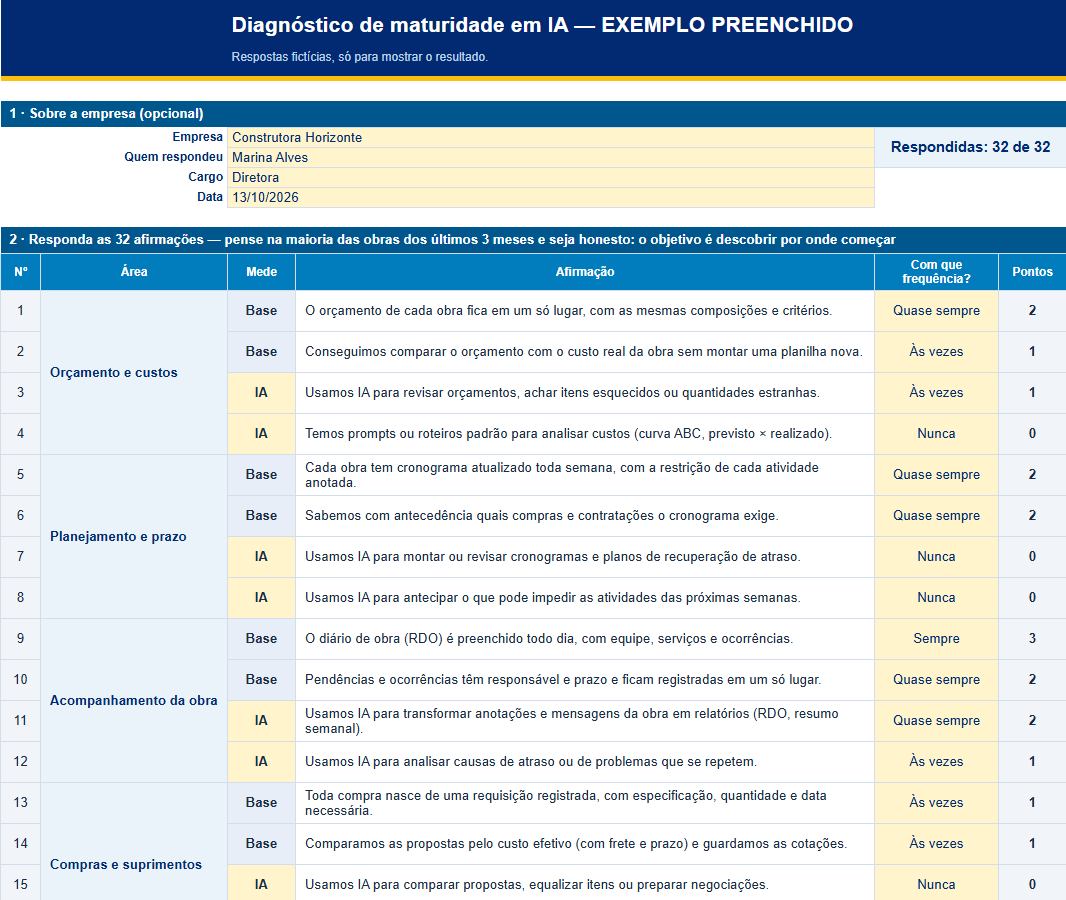Image resolution: width=1066 pixels, height=900 pixels.
Task: Click the 'Área' column header
Action: 134,272
